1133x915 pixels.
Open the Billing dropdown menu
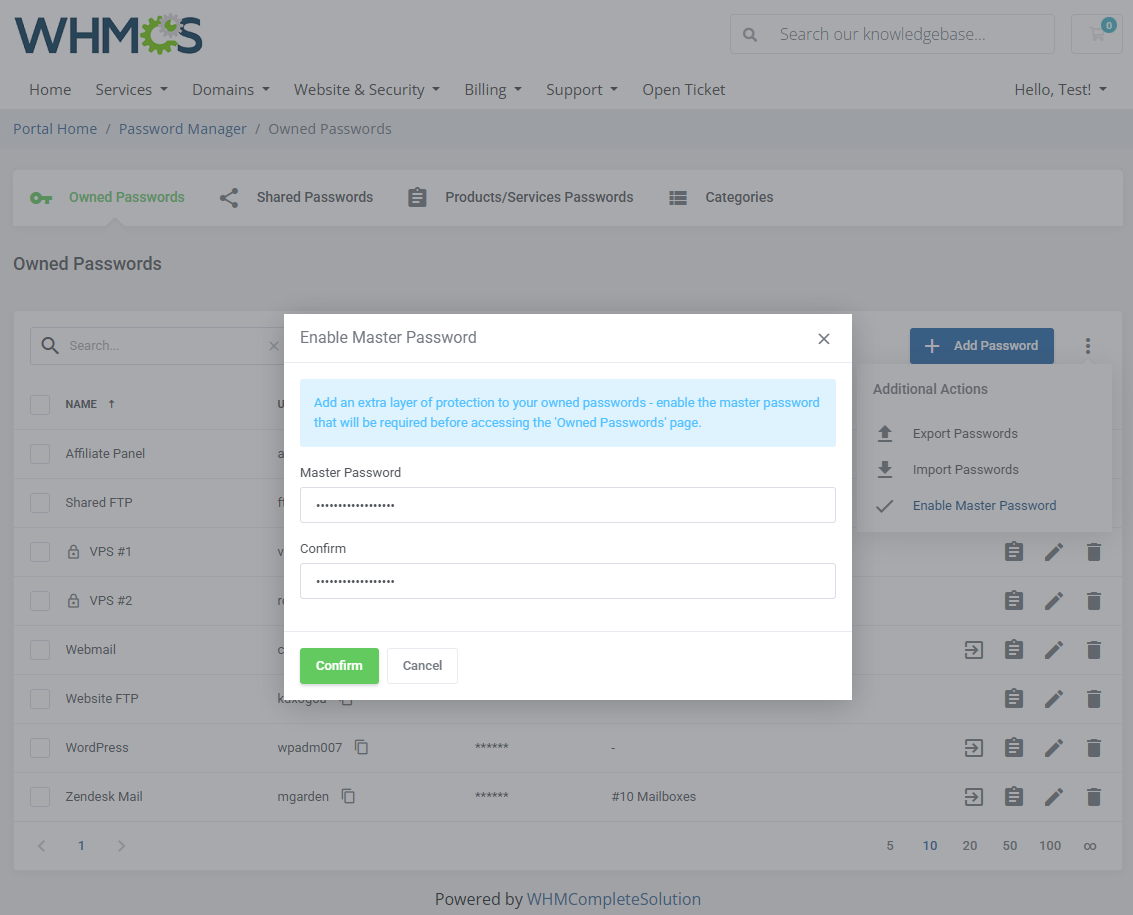point(493,90)
